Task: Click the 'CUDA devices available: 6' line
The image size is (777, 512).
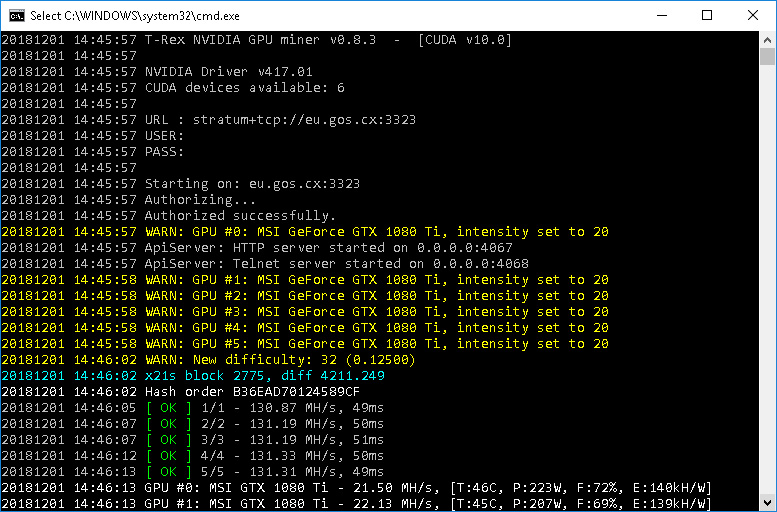Action: pyautogui.click(x=173, y=88)
